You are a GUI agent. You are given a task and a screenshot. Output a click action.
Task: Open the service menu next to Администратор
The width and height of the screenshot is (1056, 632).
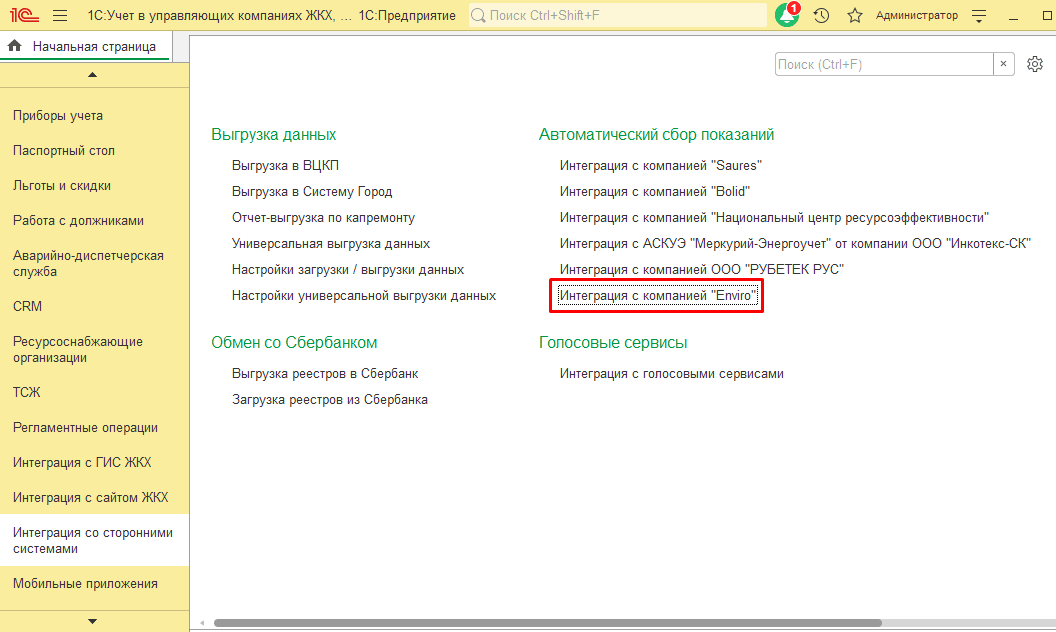click(x=979, y=15)
